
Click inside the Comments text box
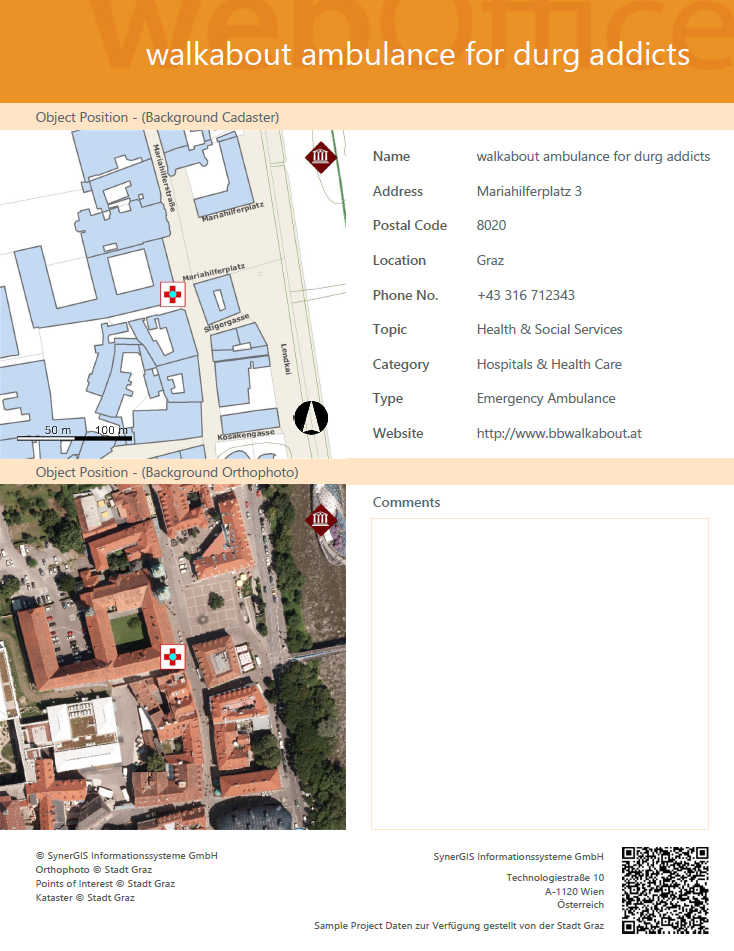(539, 673)
